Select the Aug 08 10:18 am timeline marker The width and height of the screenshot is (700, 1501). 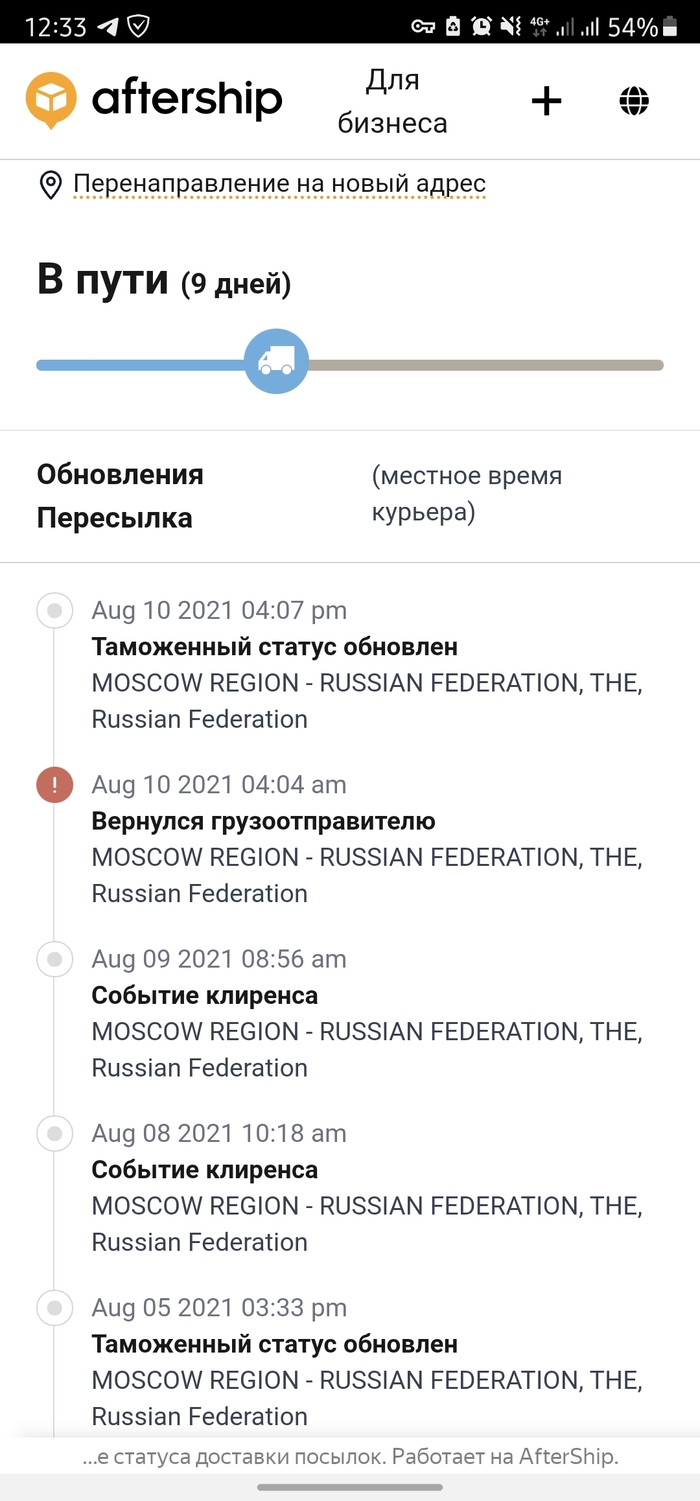55,1133
